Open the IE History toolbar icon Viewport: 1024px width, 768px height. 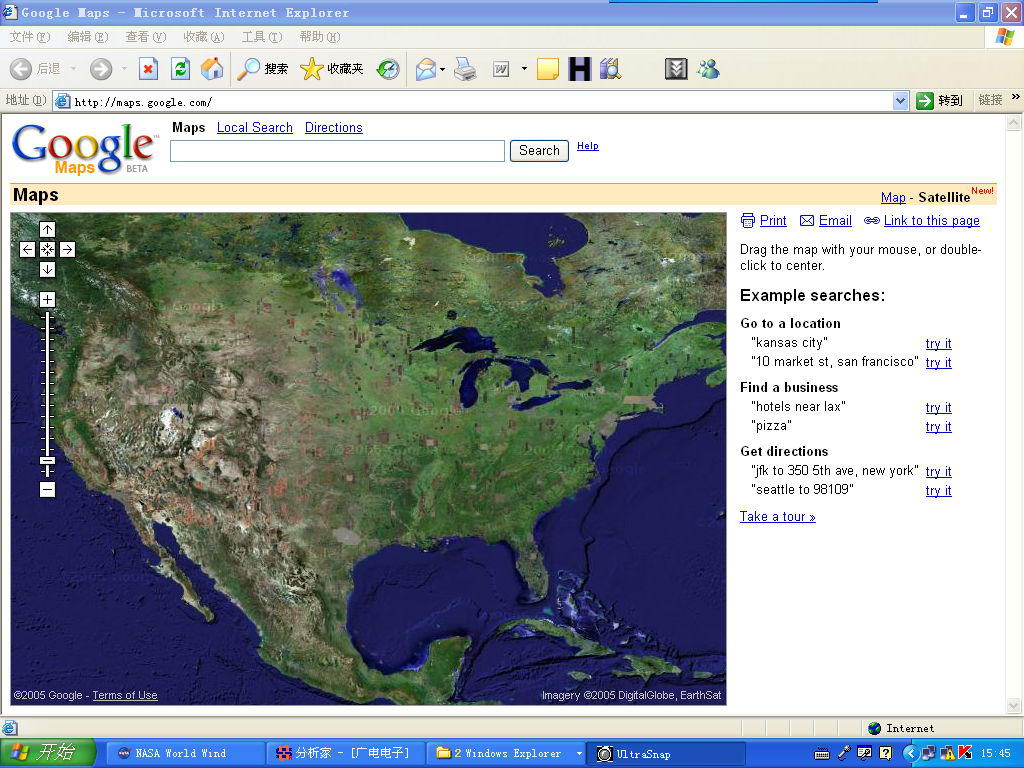coord(388,69)
